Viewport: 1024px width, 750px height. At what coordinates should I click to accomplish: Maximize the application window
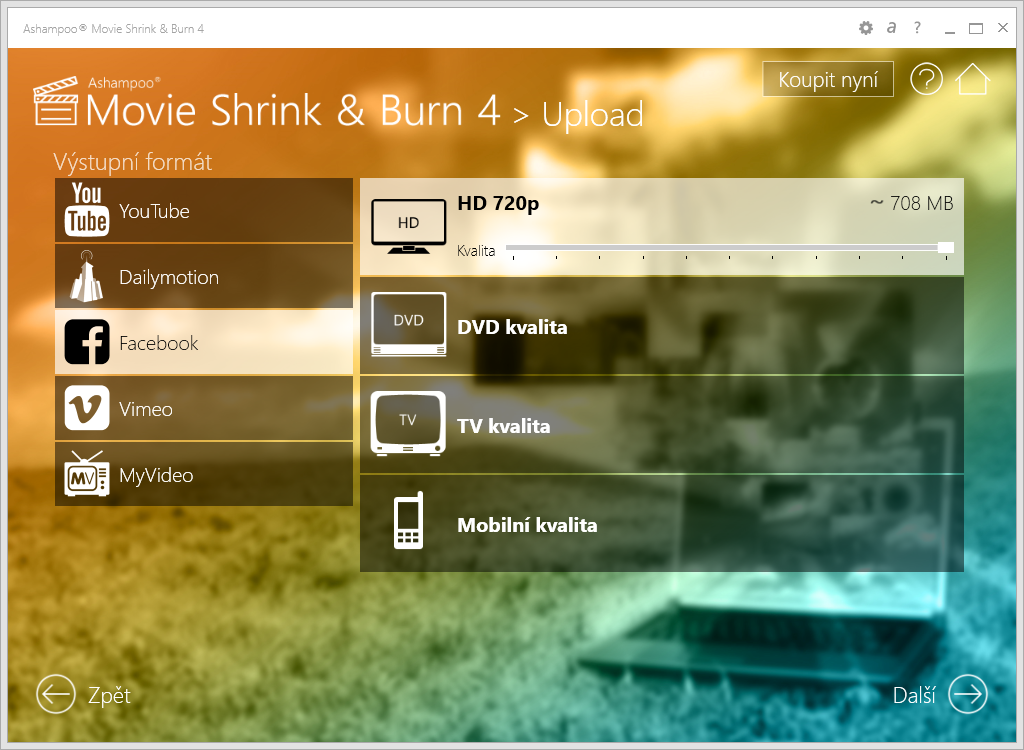[x=976, y=28]
